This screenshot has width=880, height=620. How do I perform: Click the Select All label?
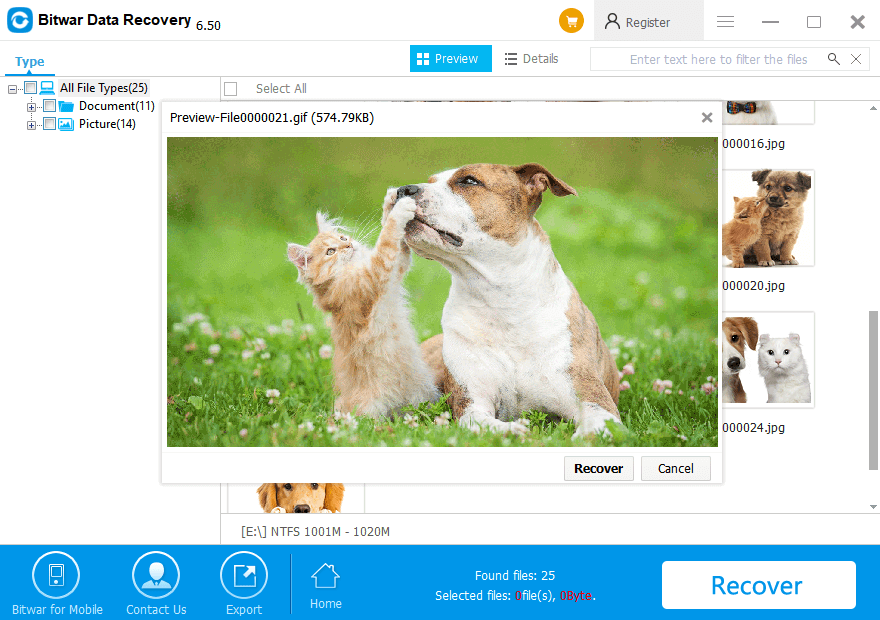(x=281, y=89)
